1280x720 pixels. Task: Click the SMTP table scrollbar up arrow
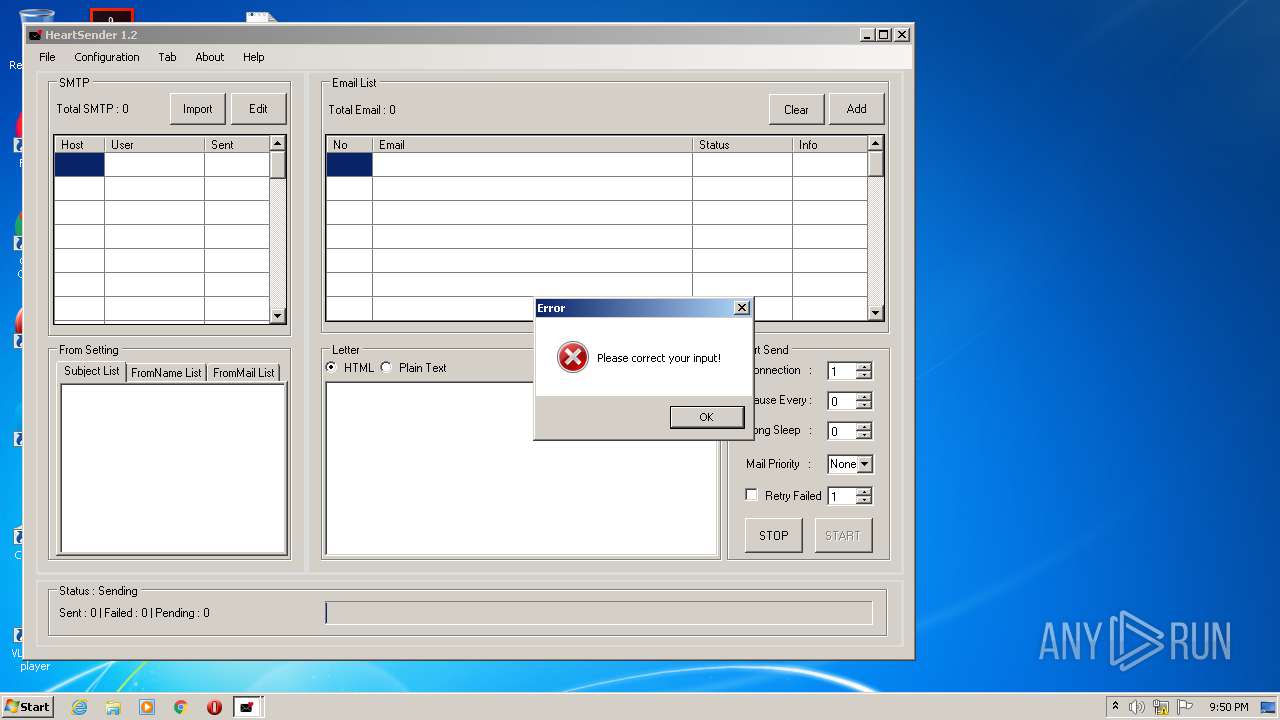click(277, 144)
